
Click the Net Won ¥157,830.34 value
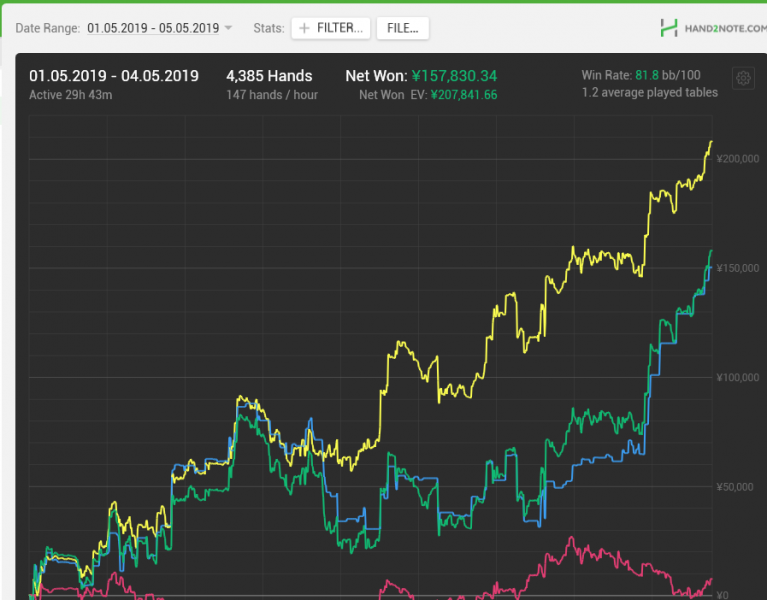tap(454, 76)
